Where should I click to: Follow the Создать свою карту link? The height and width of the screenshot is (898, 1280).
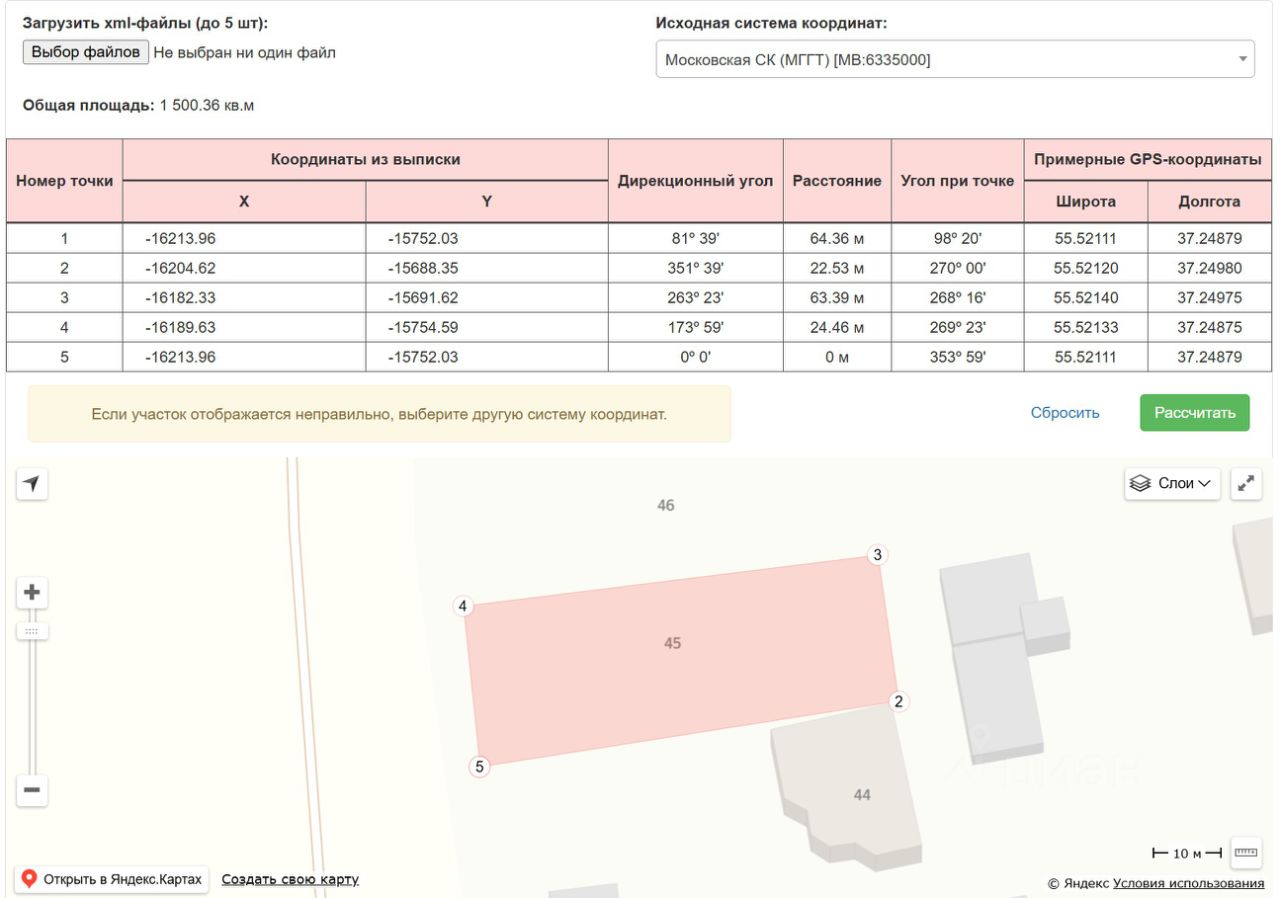click(290, 880)
